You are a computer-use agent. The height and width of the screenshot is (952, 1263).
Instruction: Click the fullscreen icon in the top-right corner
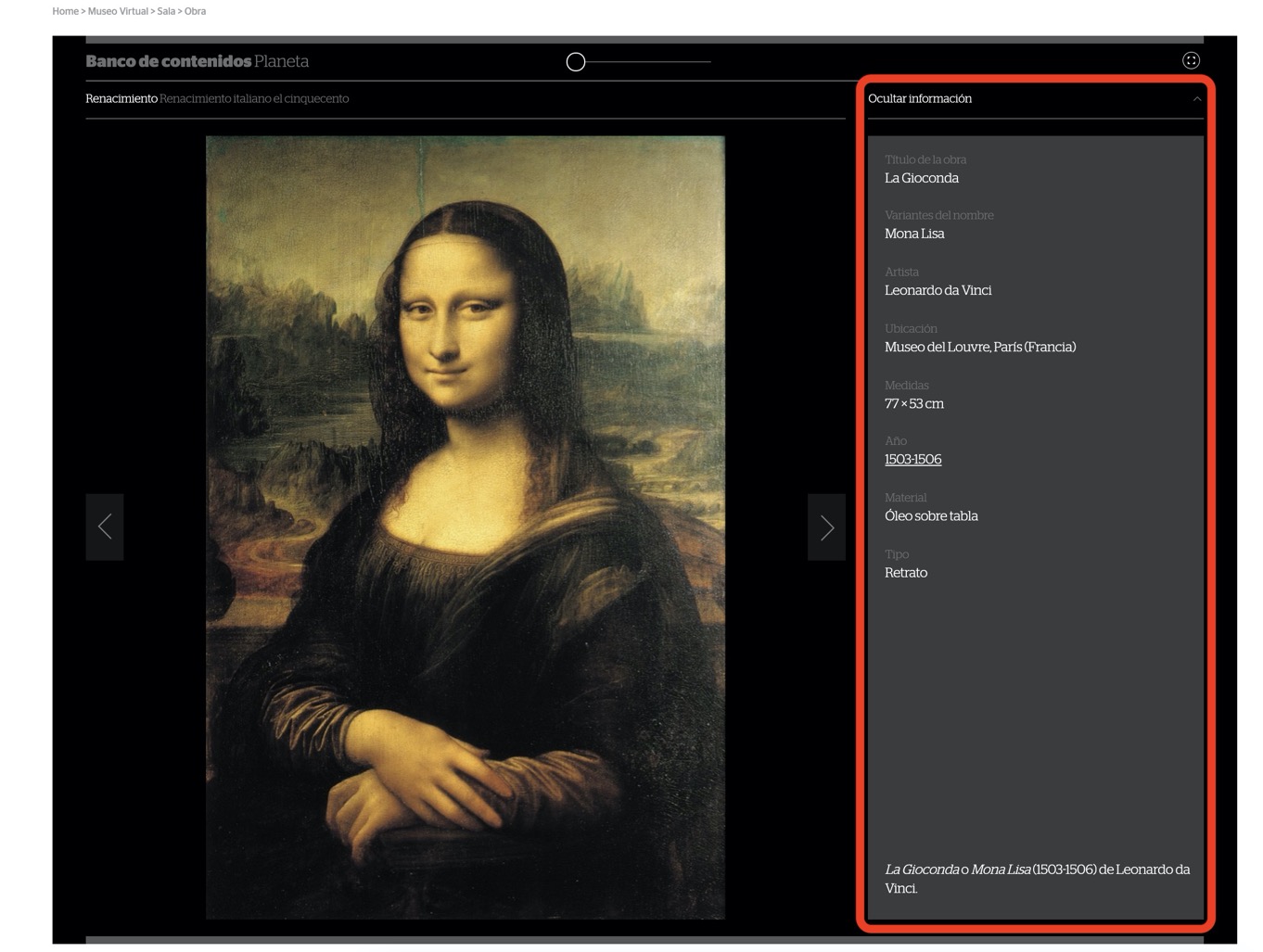pos(1191,60)
